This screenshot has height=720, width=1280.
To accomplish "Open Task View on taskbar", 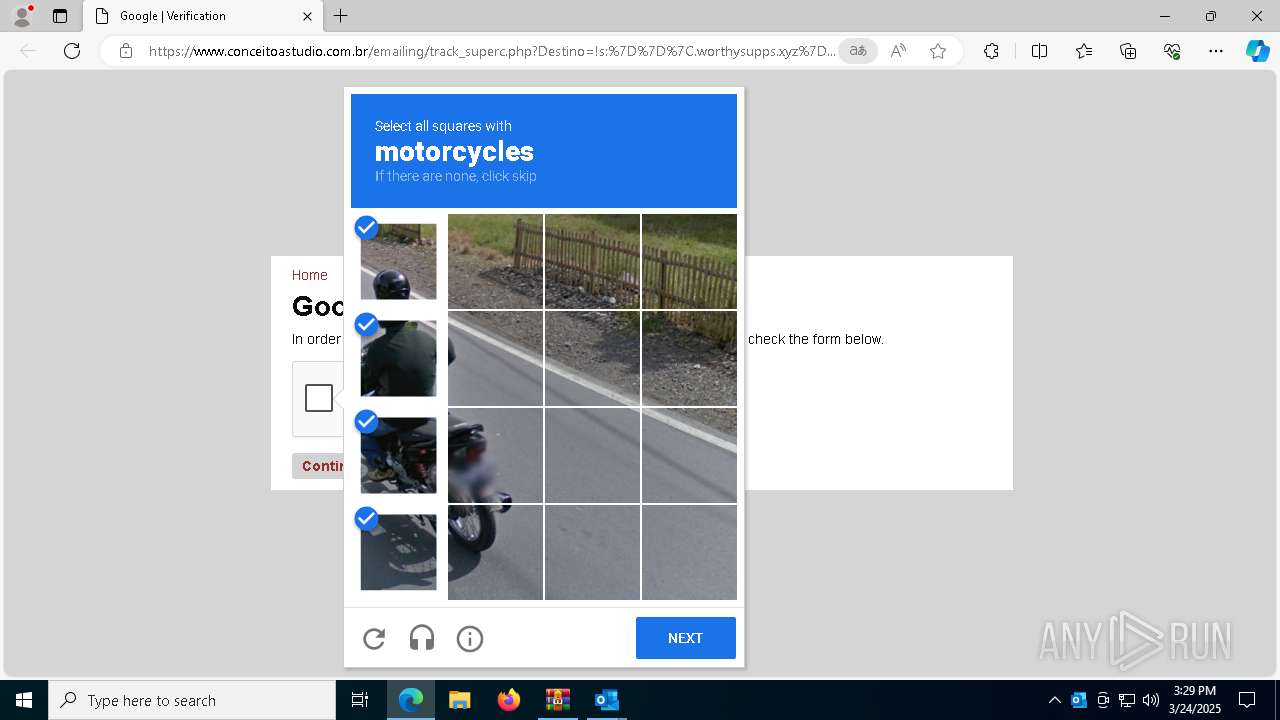I will [360, 700].
